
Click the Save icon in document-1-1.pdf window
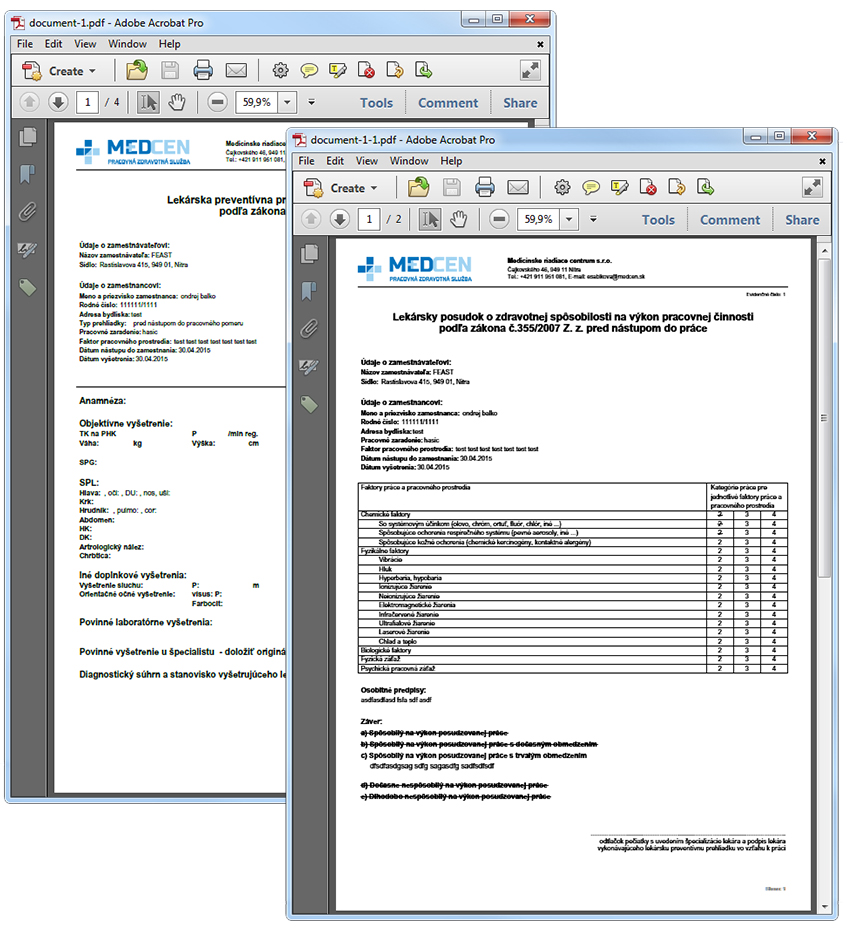pyautogui.click(x=452, y=188)
